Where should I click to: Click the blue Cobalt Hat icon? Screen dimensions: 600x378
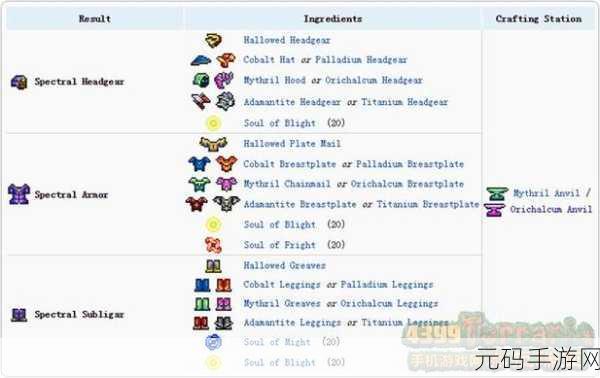pyautogui.click(x=201, y=60)
